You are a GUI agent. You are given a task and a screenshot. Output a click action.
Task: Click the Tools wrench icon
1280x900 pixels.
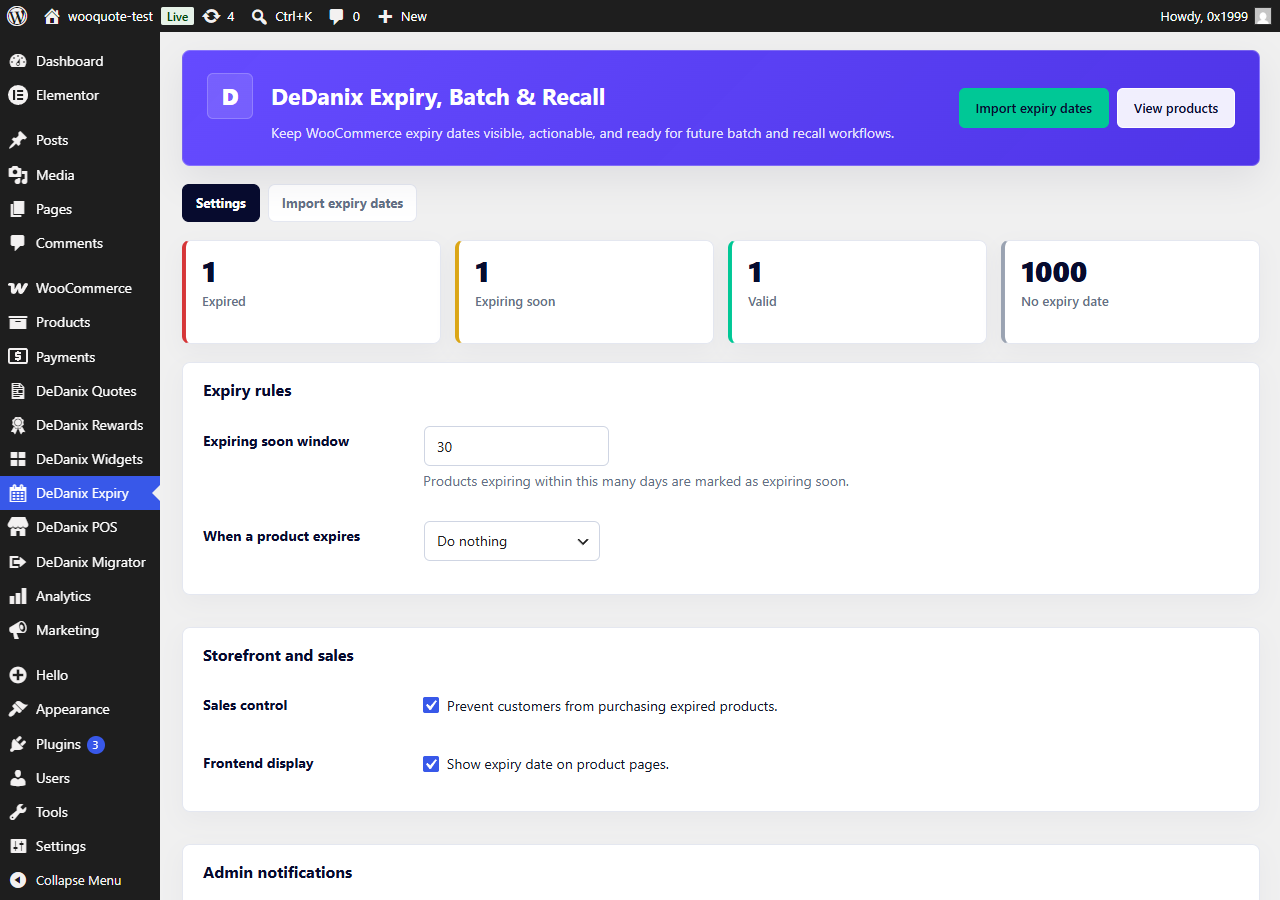click(18, 812)
